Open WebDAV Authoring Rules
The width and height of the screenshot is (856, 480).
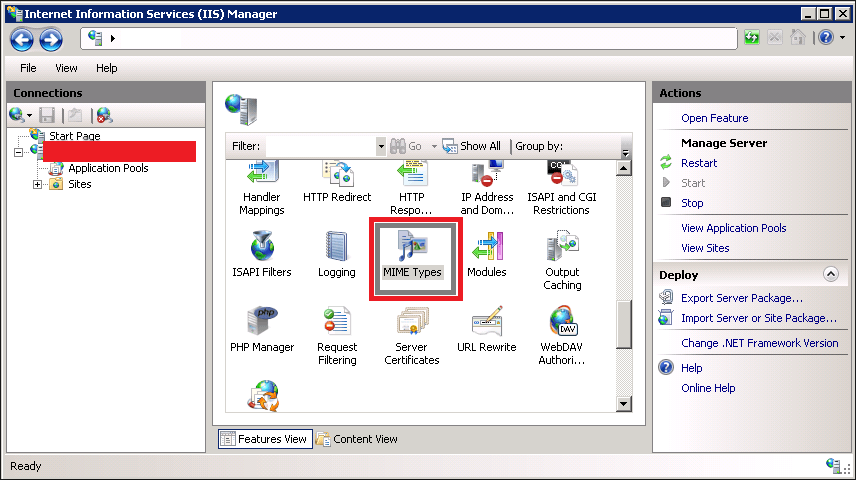[562, 336]
